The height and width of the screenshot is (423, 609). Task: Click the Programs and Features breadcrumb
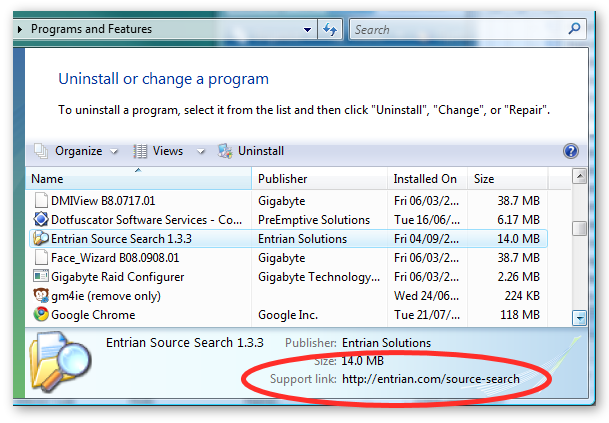coord(91,29)
